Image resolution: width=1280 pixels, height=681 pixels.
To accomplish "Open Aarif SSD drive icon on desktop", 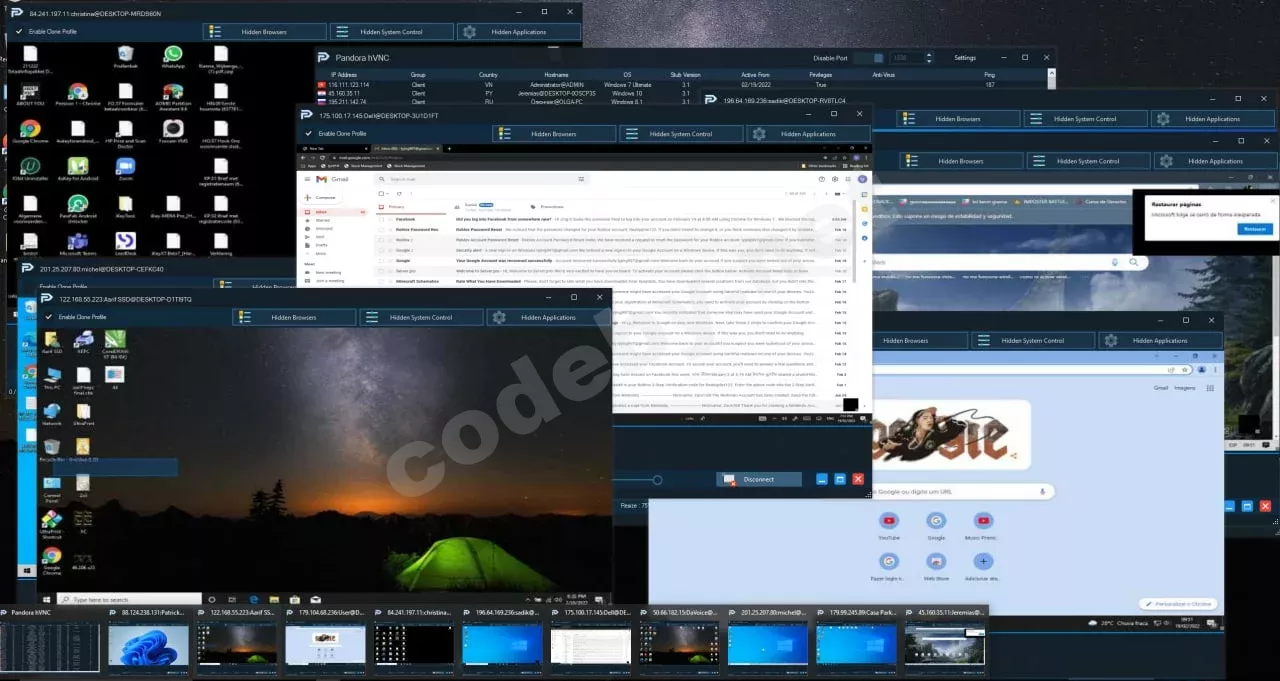I will click(52, 342).
